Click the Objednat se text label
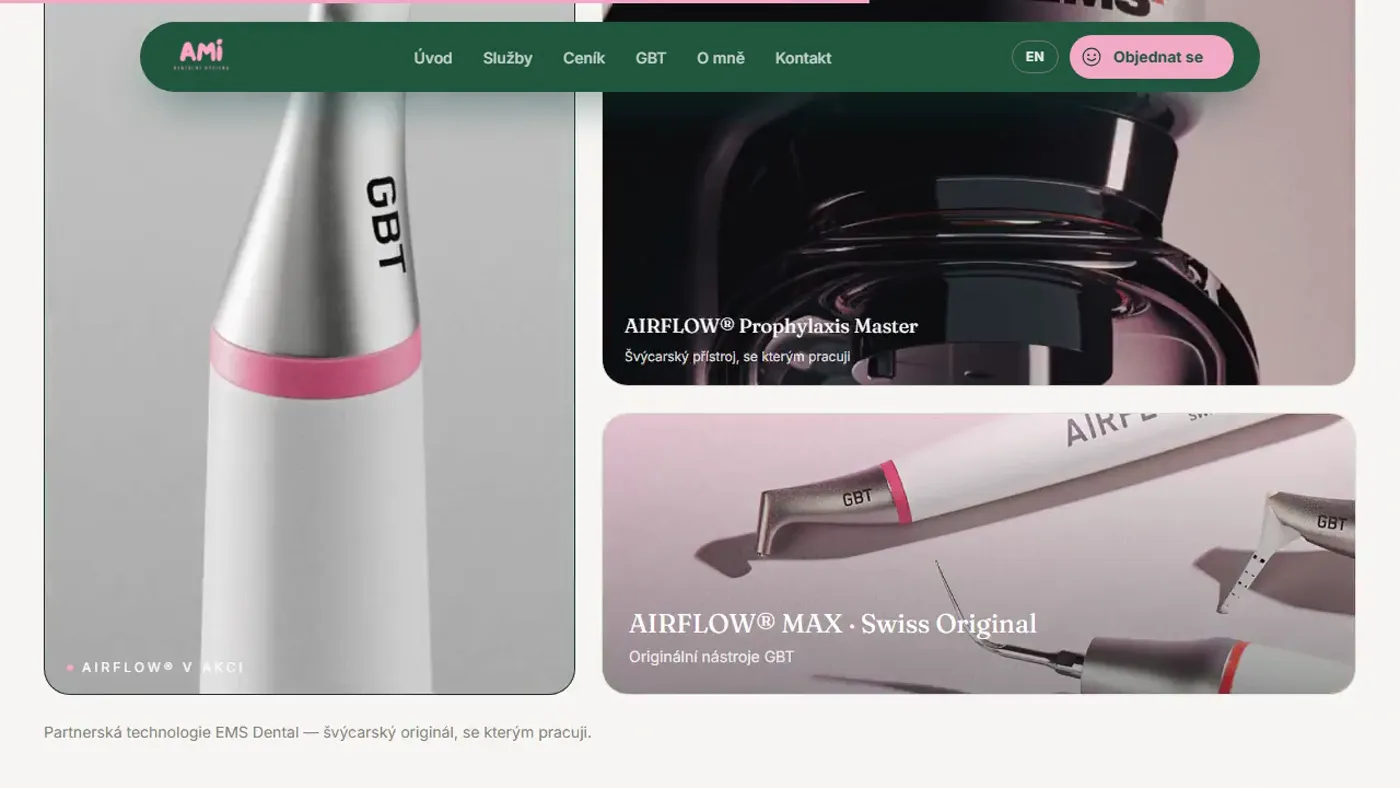1400x788 pixels. (1158, 57)
